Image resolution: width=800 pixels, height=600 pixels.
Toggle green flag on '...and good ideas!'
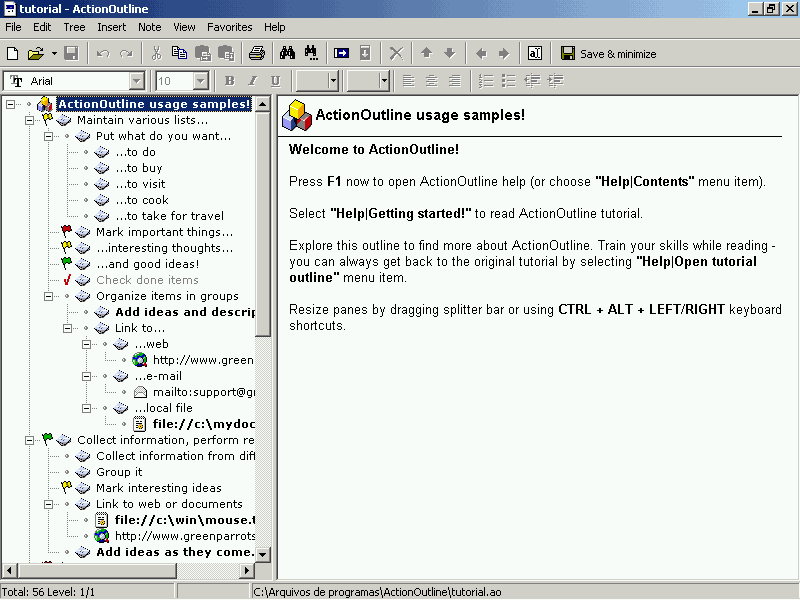point(67,264)
